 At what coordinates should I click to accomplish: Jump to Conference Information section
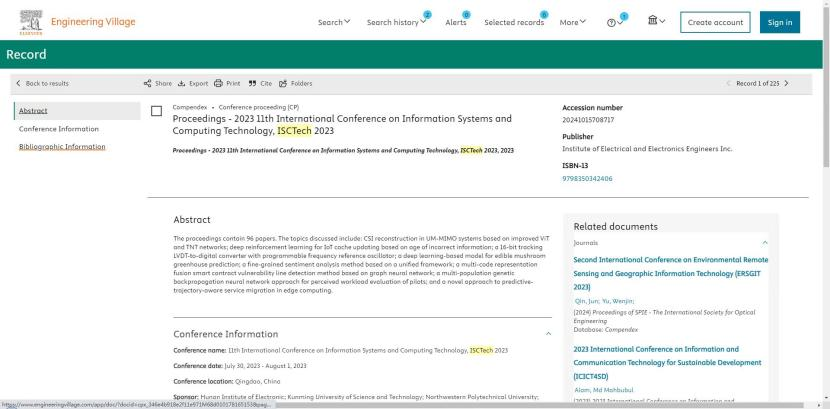pyautogui.click(x=59, y=129)
